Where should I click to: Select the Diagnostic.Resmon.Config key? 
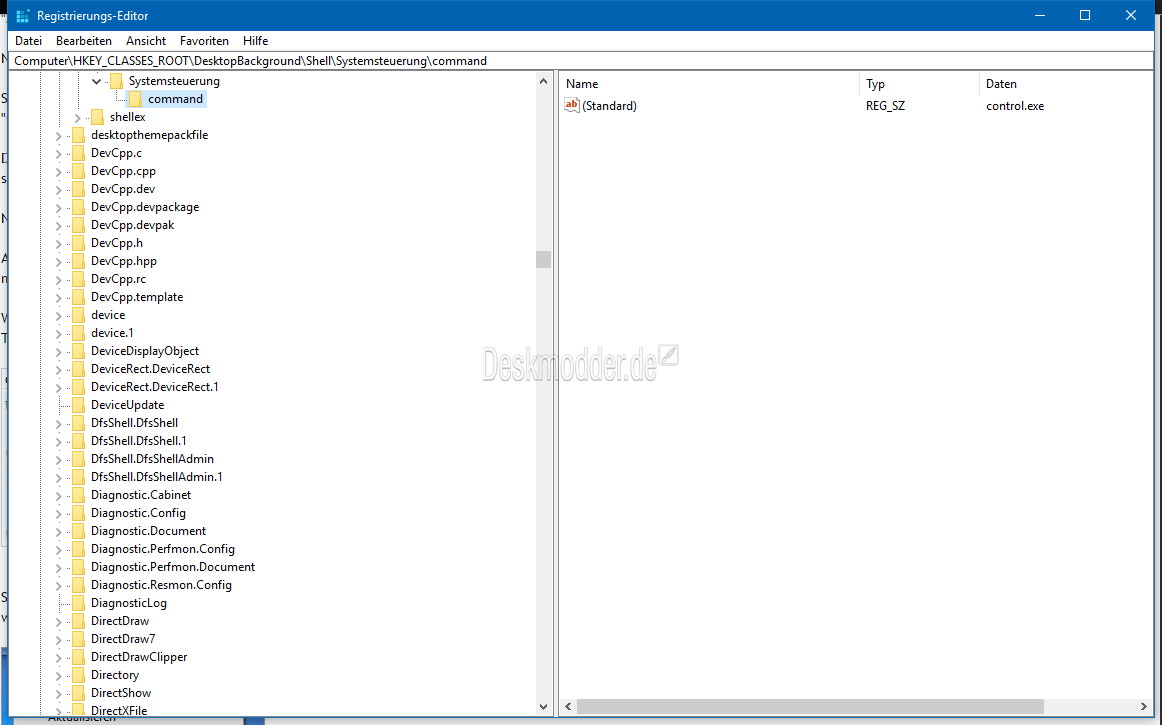click(161, 585)
